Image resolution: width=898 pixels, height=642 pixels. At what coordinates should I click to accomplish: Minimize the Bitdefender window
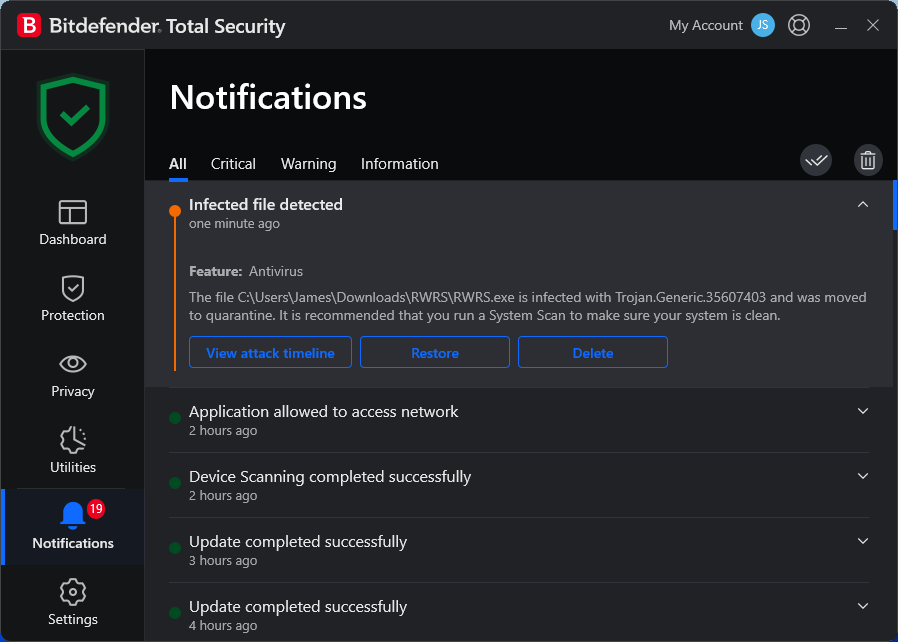click(840, 26)
